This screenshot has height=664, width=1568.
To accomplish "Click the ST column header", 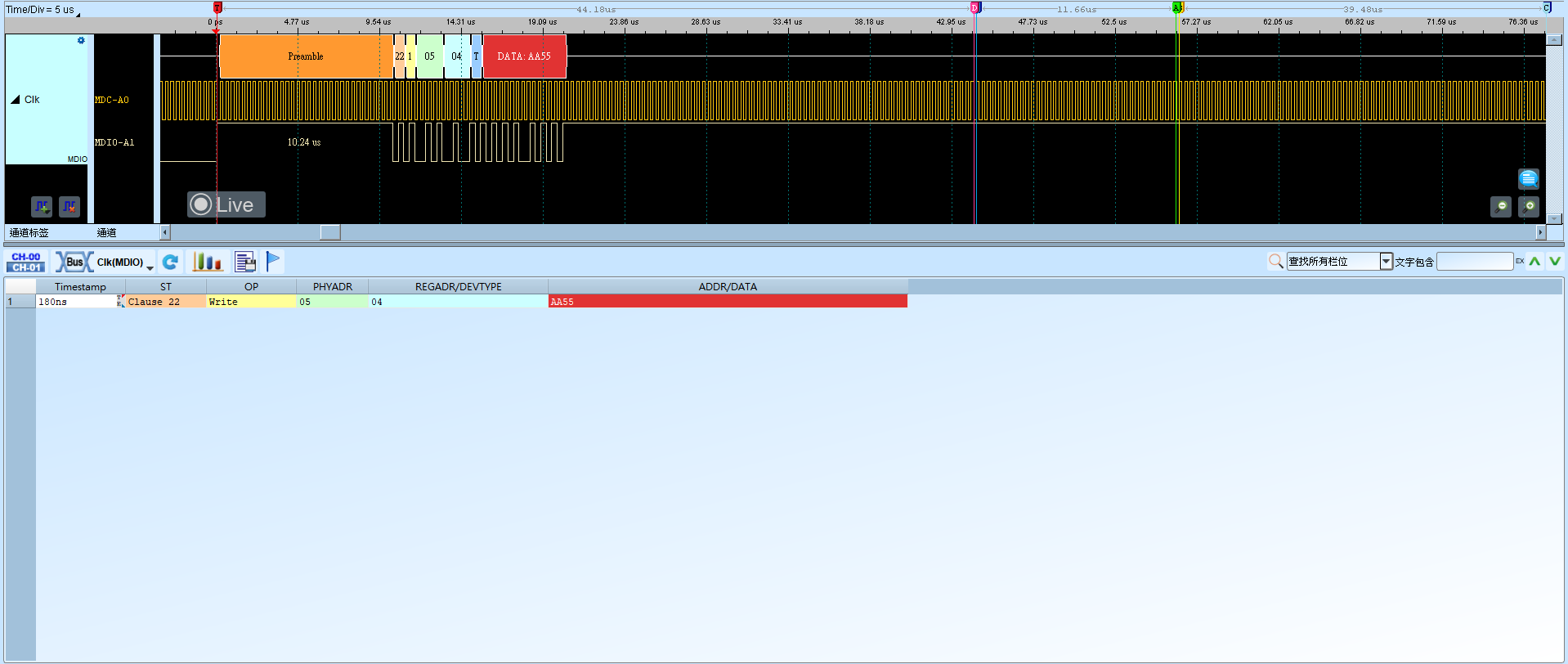I will [x=166, y=286].
